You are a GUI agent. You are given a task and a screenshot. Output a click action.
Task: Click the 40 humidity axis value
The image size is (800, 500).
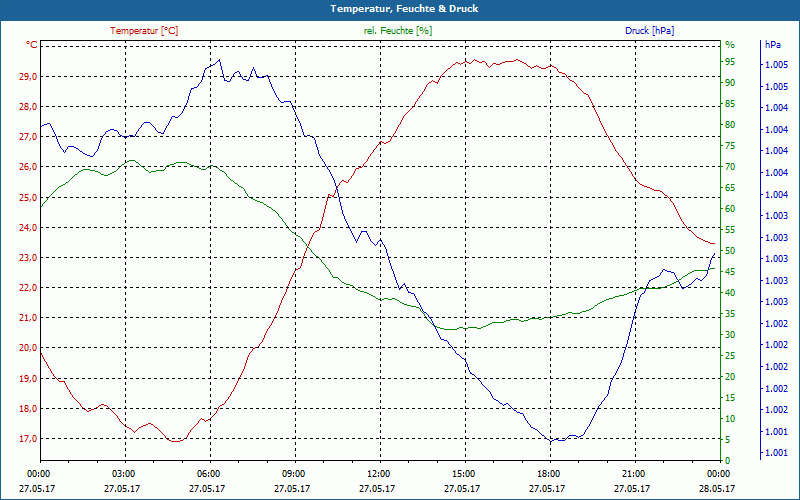point(730,292)
